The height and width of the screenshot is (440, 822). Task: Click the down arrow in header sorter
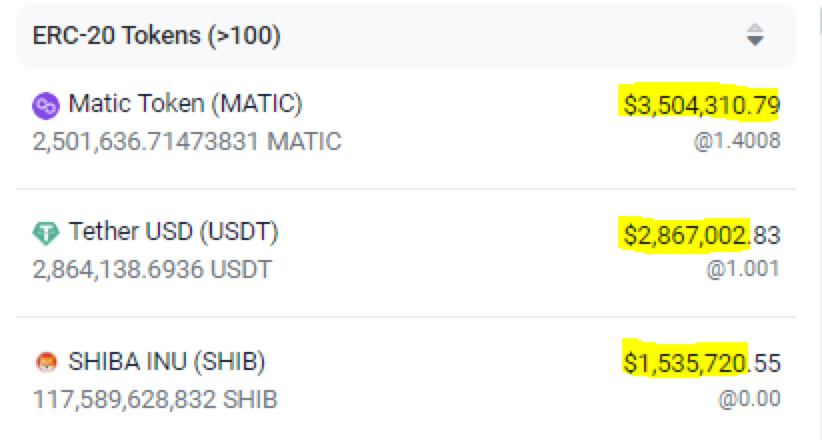pyautogui.click(x=755, y=41)
